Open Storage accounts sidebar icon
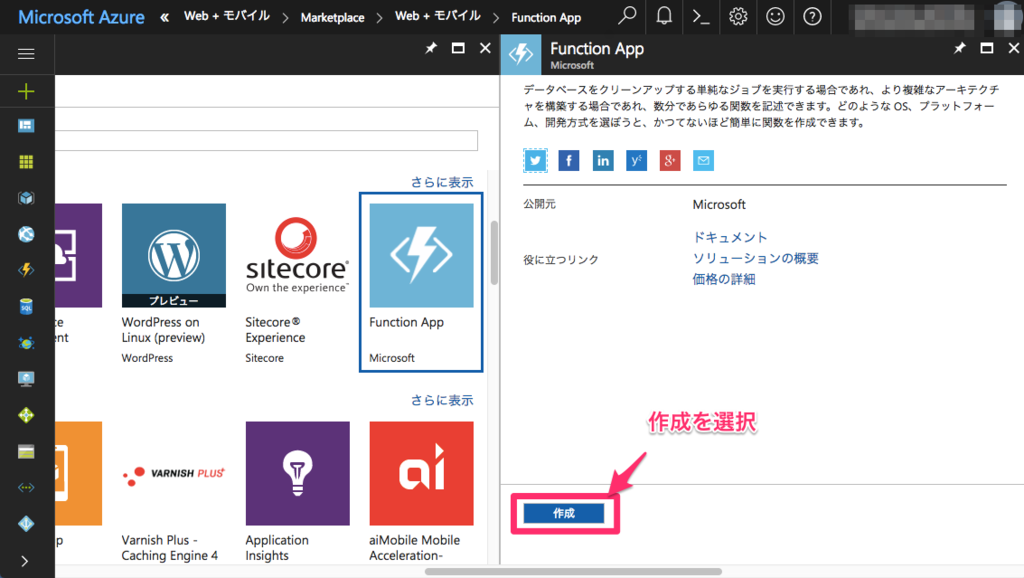 [x=26, y=451]
